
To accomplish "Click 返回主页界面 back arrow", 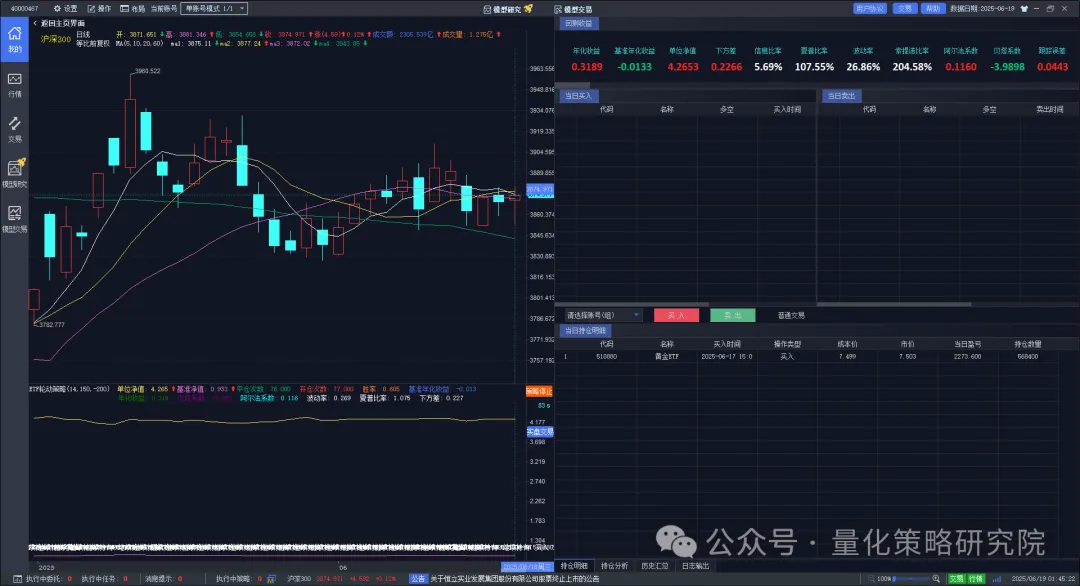I will tap(35, 23).
